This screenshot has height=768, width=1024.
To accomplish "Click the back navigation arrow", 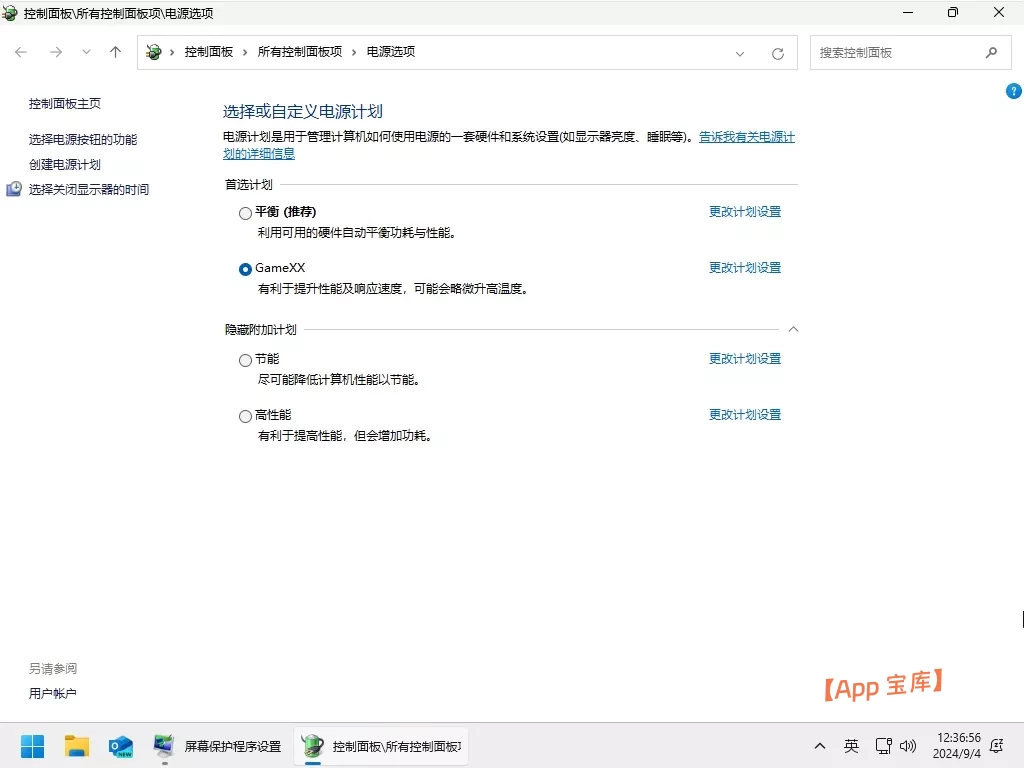I will [x=20, y=52].
